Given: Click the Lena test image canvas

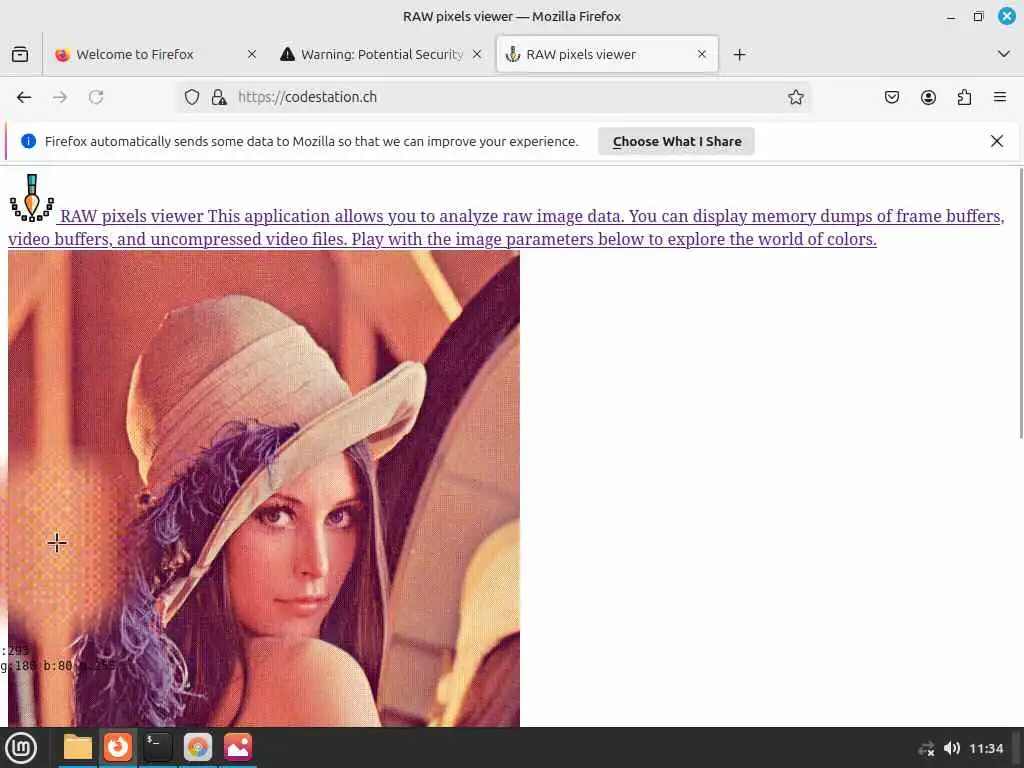Looking at the screenshot, I should pos(264,489).
